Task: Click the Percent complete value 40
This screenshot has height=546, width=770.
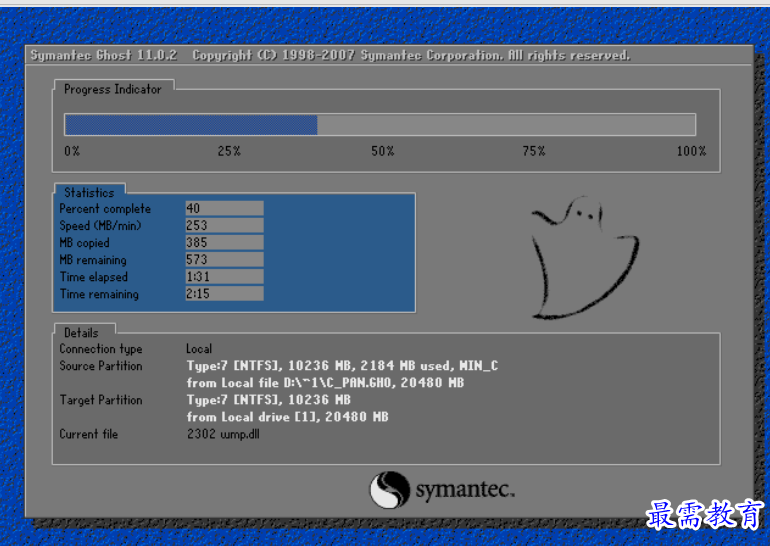Action: click(224, 208)
